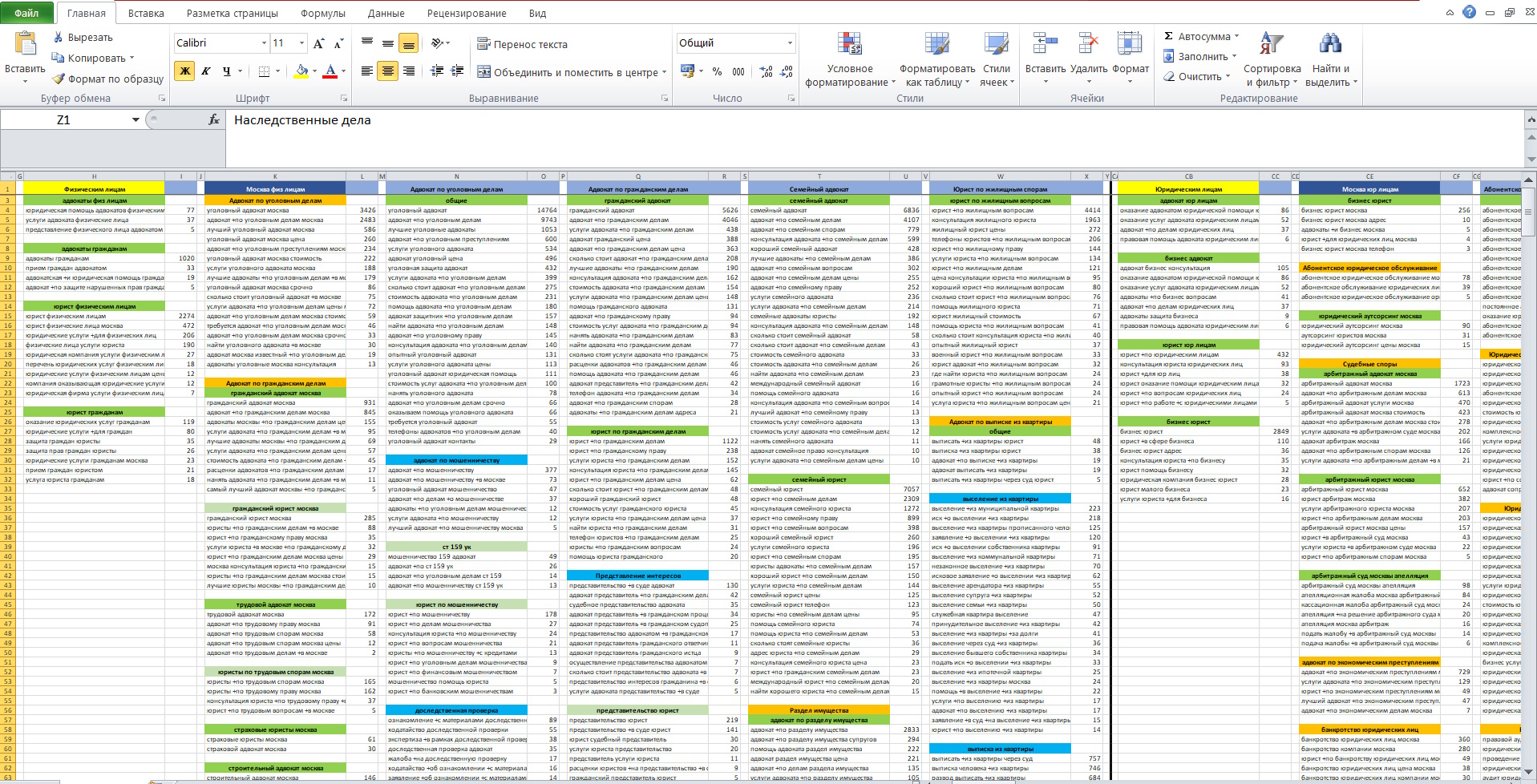
Task: Toggle center horizontal alignment
Action: pos(387,71)
